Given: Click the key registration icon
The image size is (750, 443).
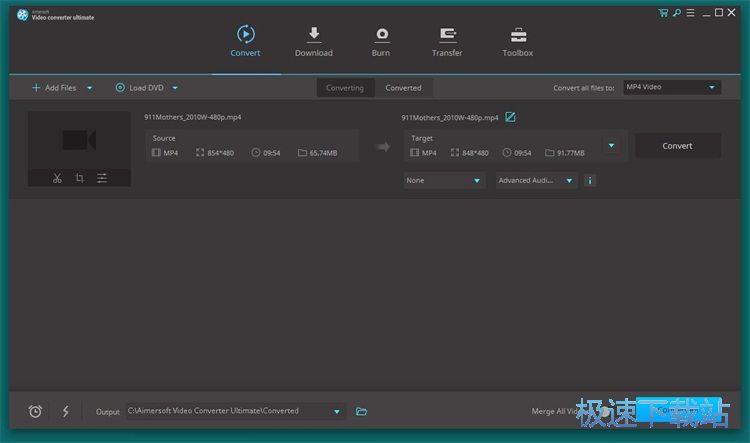Looking at the screenshot, I should [677, 12].
